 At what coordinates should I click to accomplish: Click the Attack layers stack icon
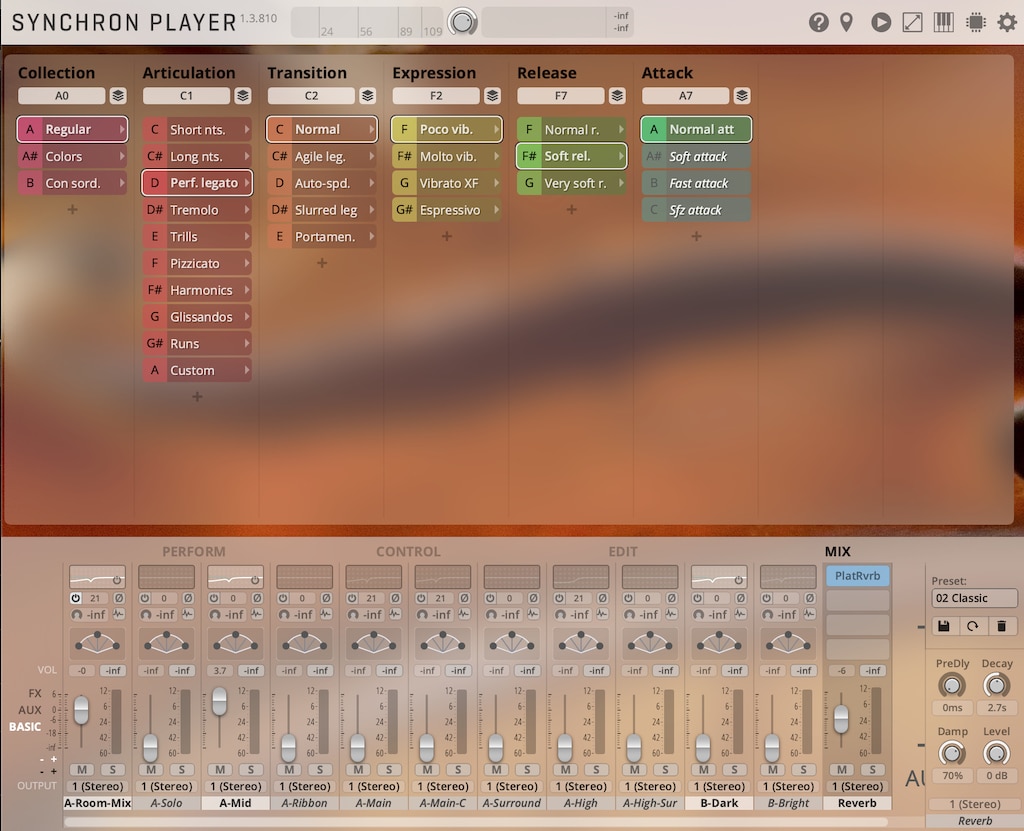pyautogui.click(x=742, y=96)
